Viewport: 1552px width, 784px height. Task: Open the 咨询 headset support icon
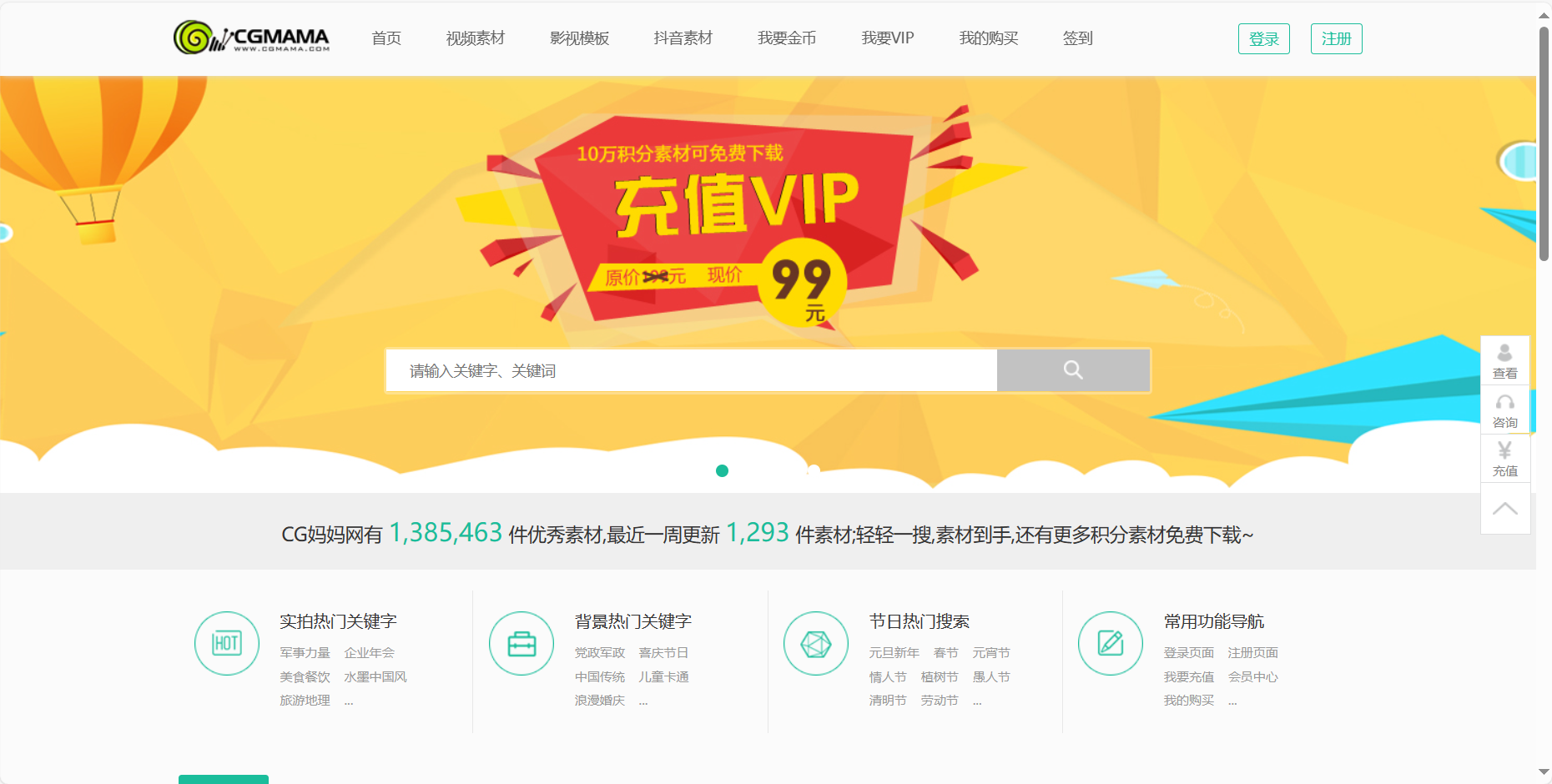click(1505, 410)
